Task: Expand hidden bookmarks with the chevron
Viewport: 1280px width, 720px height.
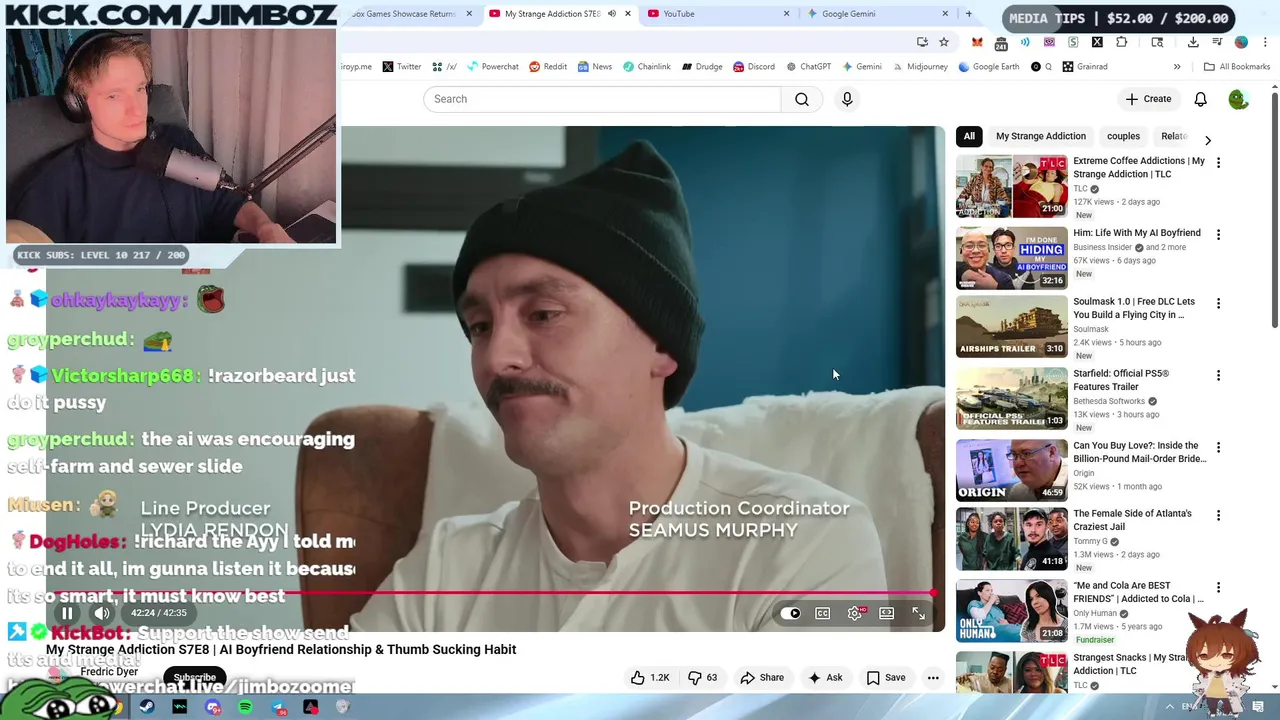Action: point(1177,67)
